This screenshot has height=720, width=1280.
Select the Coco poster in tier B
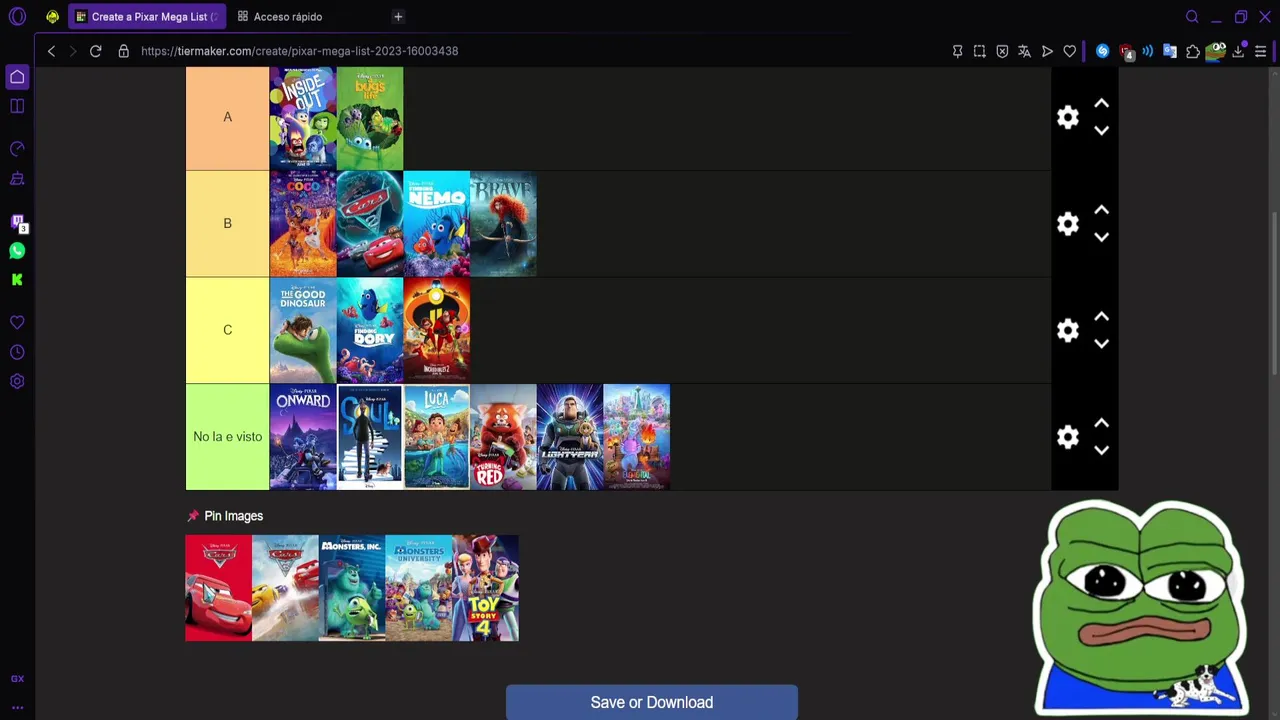(x=303, y=224)
